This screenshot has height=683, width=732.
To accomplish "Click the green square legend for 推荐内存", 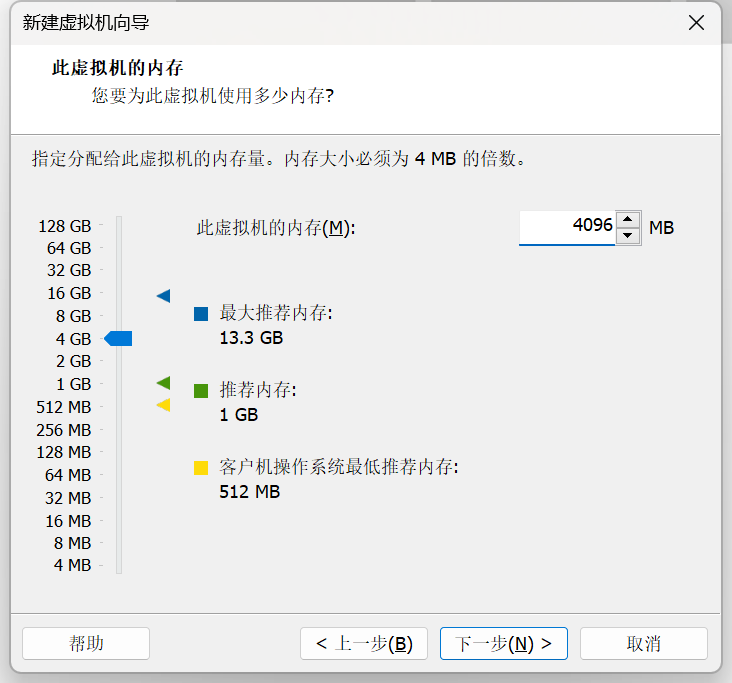I will click(x=201, y=391).
